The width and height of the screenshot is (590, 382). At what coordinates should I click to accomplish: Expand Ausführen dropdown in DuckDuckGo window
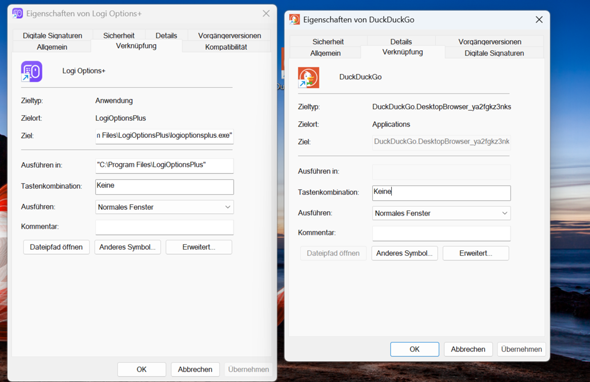(x=441, y=213)
